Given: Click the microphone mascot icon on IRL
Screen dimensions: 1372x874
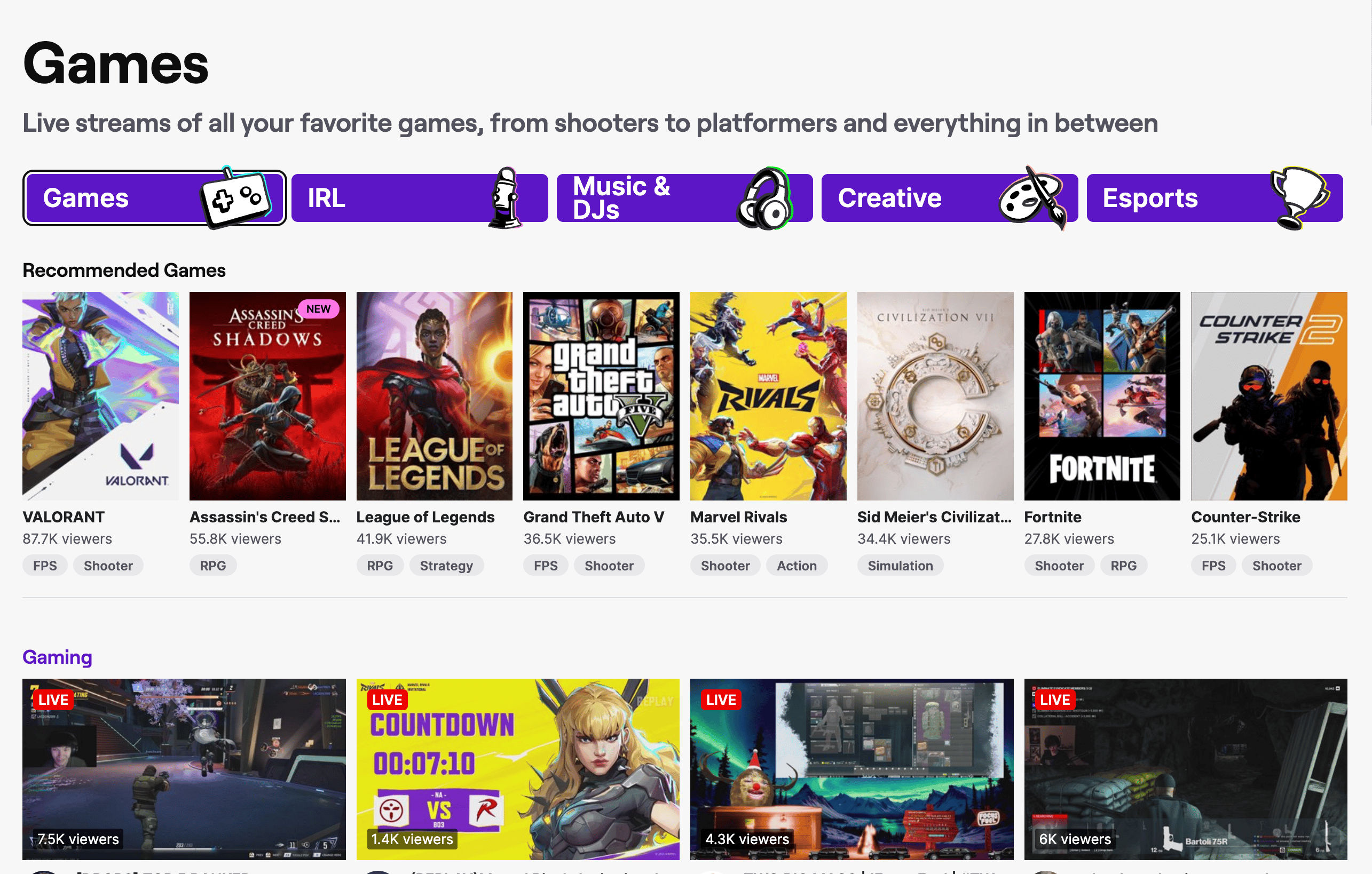Looking at the screenshot, I should [504, 198].
